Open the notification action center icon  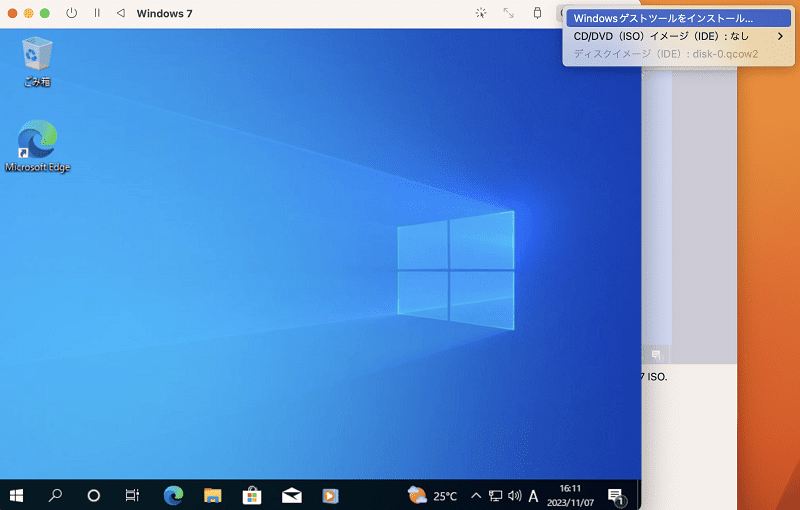616,496
